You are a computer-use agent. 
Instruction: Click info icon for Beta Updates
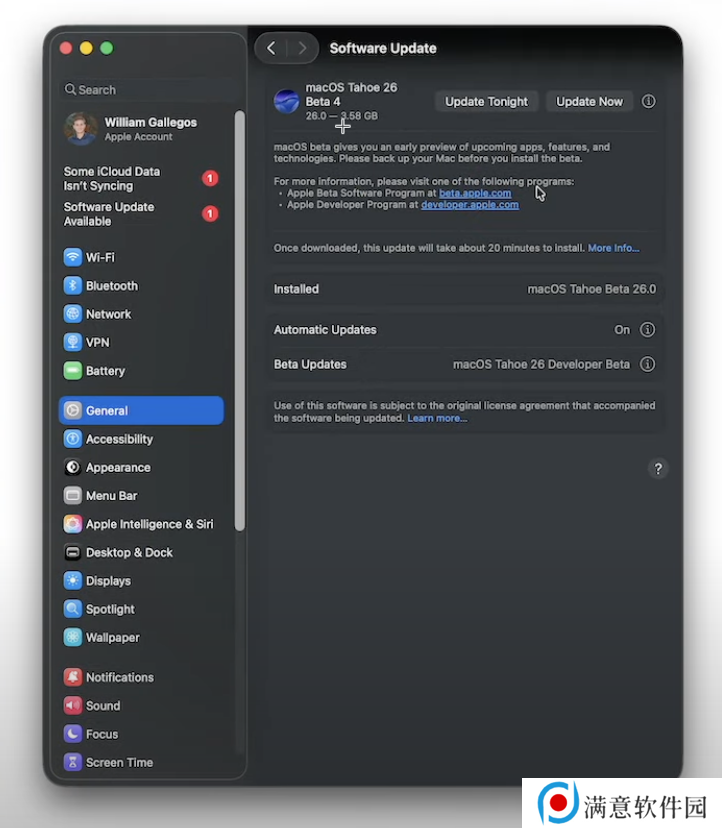648,364
